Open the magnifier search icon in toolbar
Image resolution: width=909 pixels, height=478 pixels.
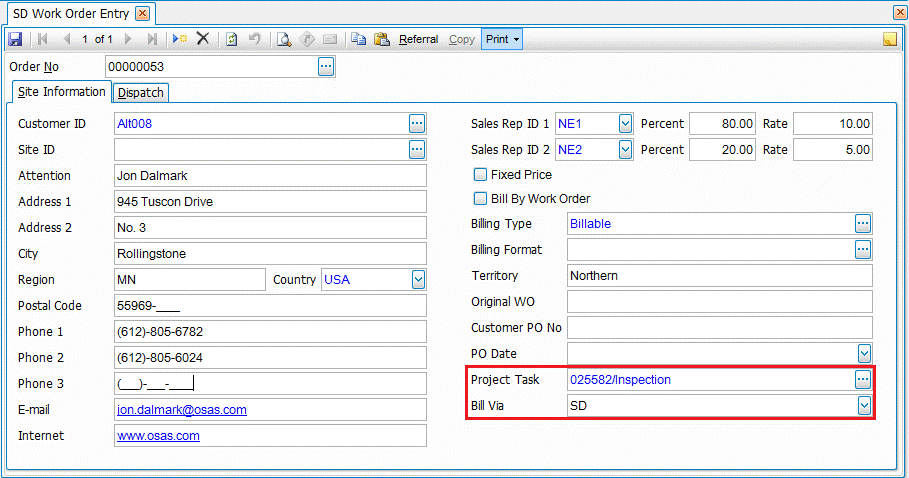point(284,39)
